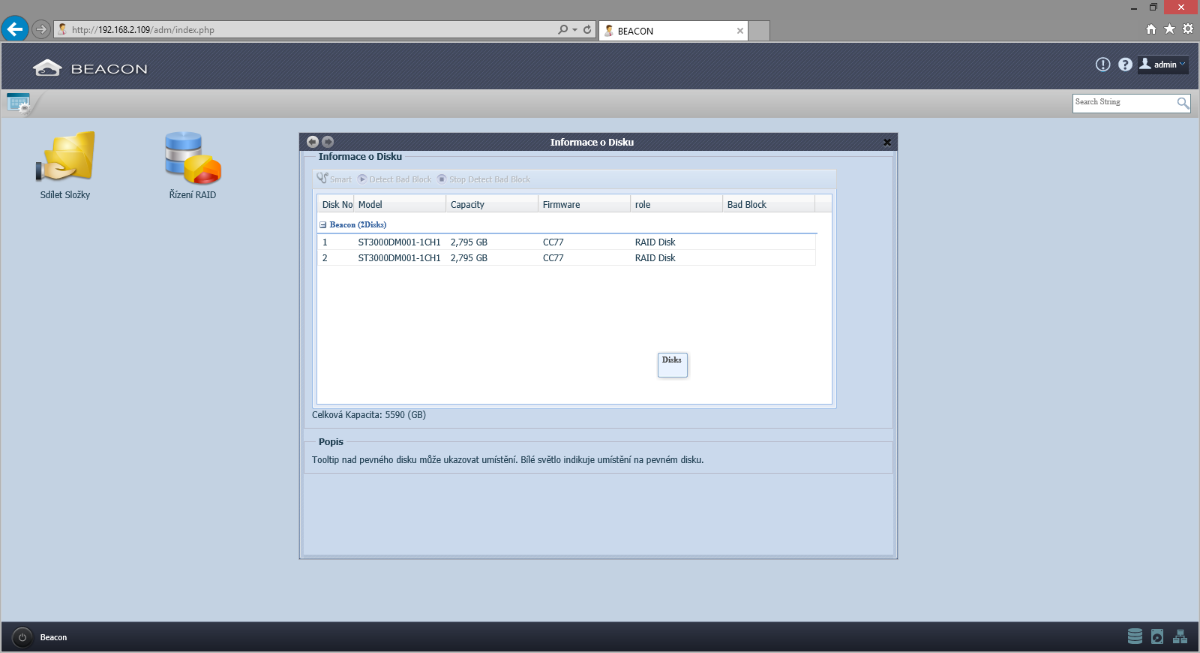Click the Smart toolbar button

tap(334, 179)
